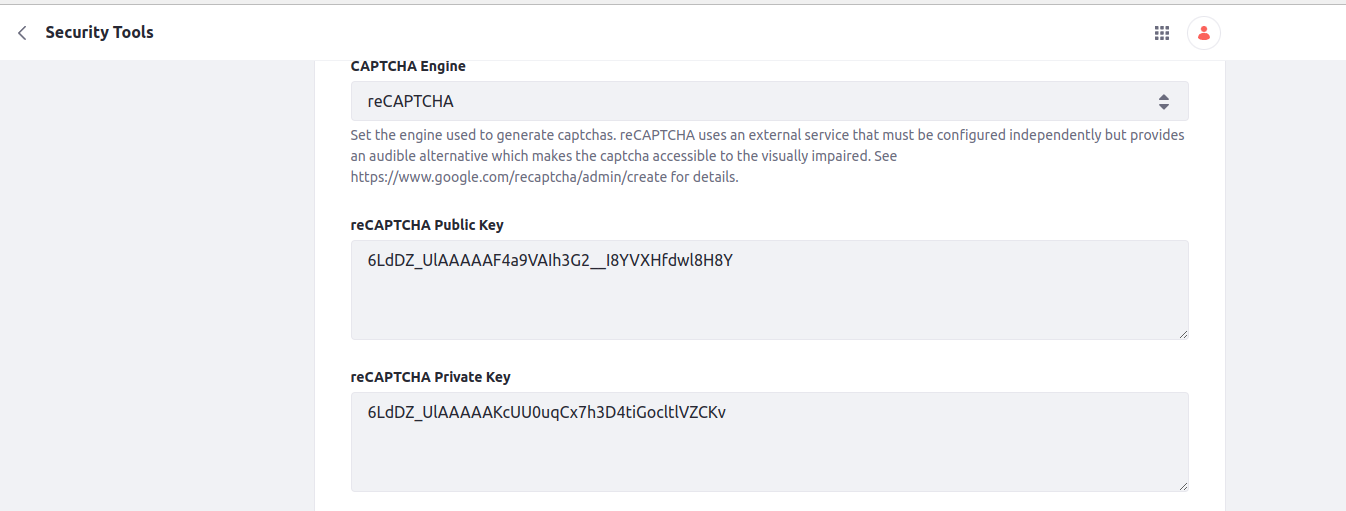Click the CAPTCHA Engine field label

click(x=408, y=66)
